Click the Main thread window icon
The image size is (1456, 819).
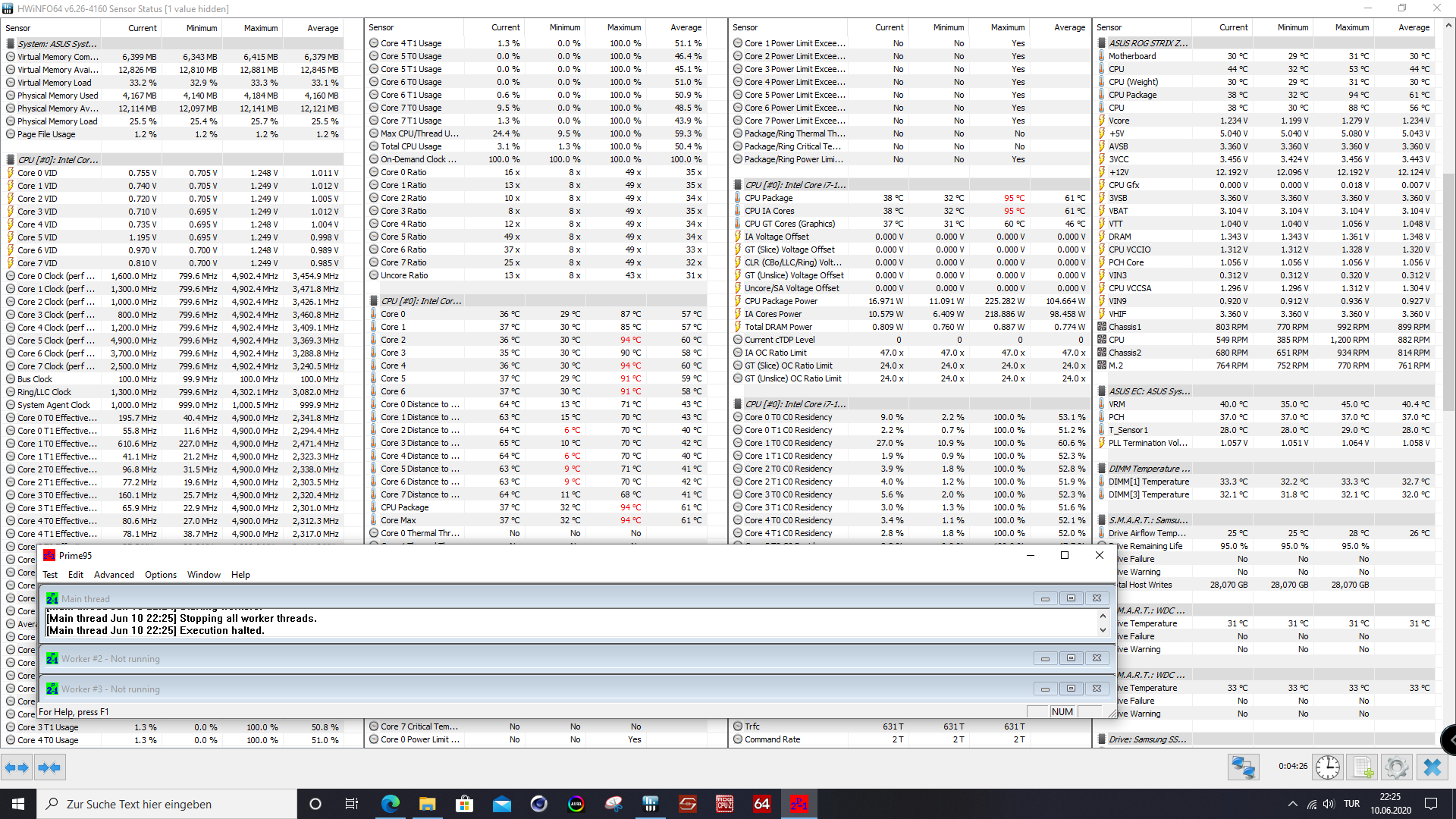coord(52,598)
